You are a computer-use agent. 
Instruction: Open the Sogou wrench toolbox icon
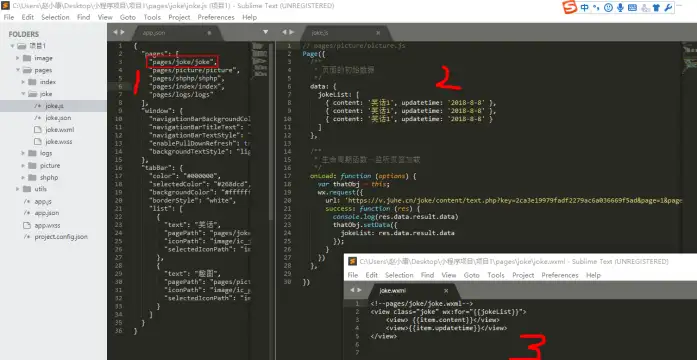668,8
